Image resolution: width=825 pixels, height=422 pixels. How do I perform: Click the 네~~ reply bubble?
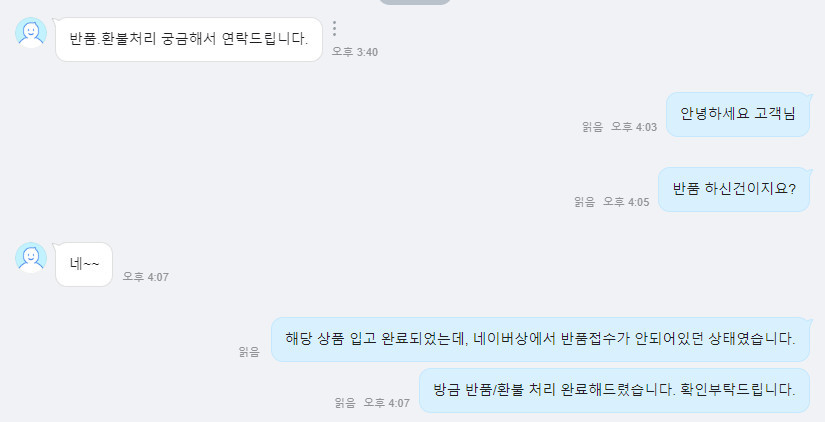point(84,264)
